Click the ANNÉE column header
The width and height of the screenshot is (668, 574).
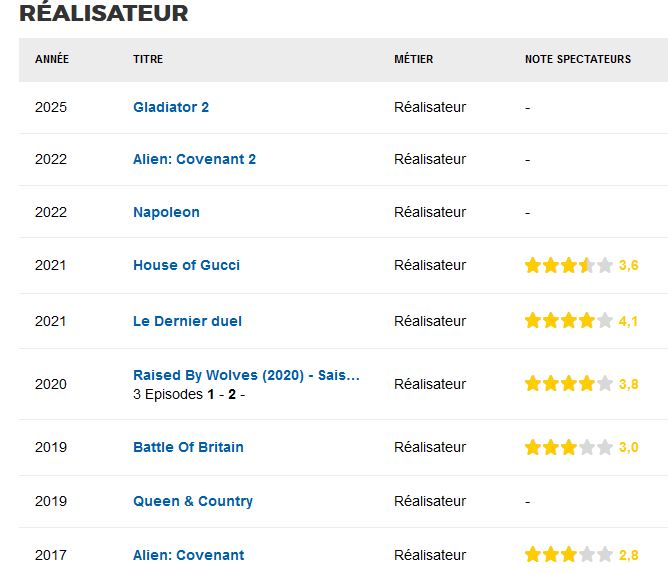click(x=52, y=59)
